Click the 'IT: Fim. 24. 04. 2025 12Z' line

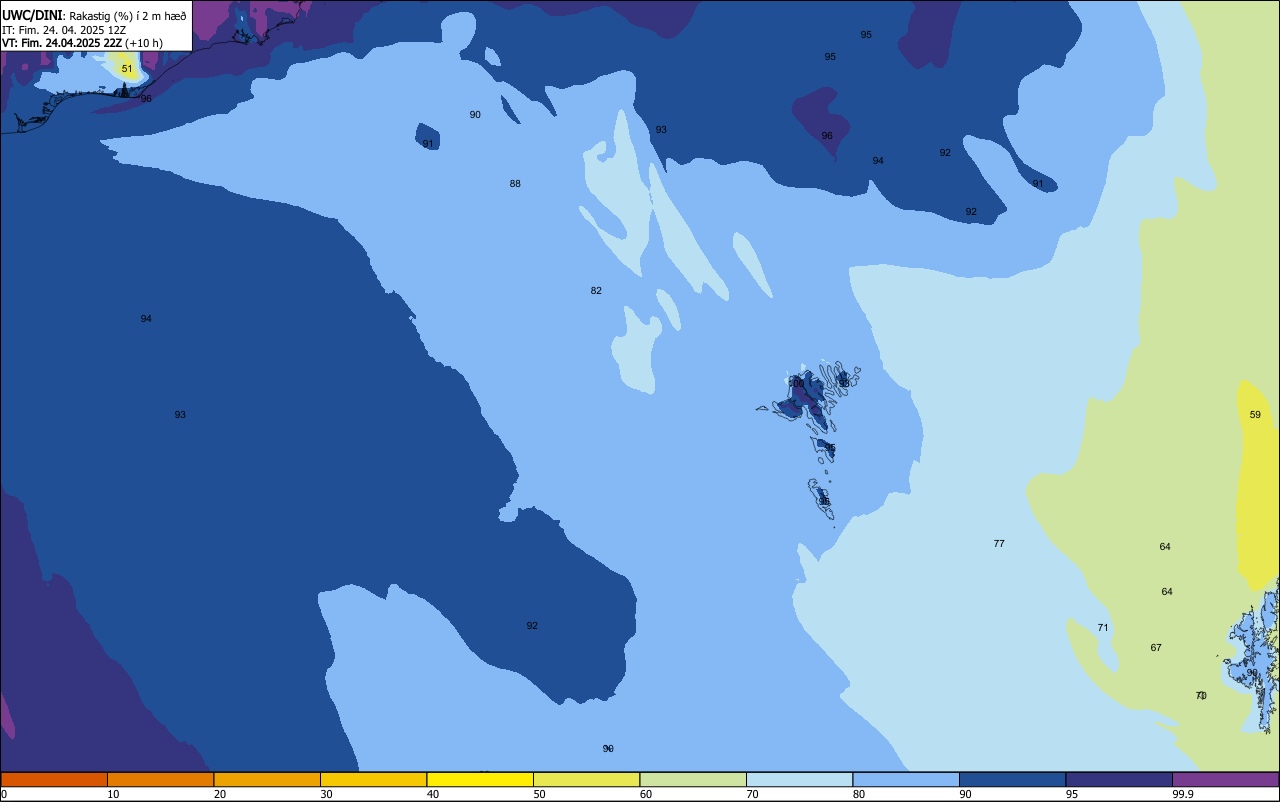point(64,30)
